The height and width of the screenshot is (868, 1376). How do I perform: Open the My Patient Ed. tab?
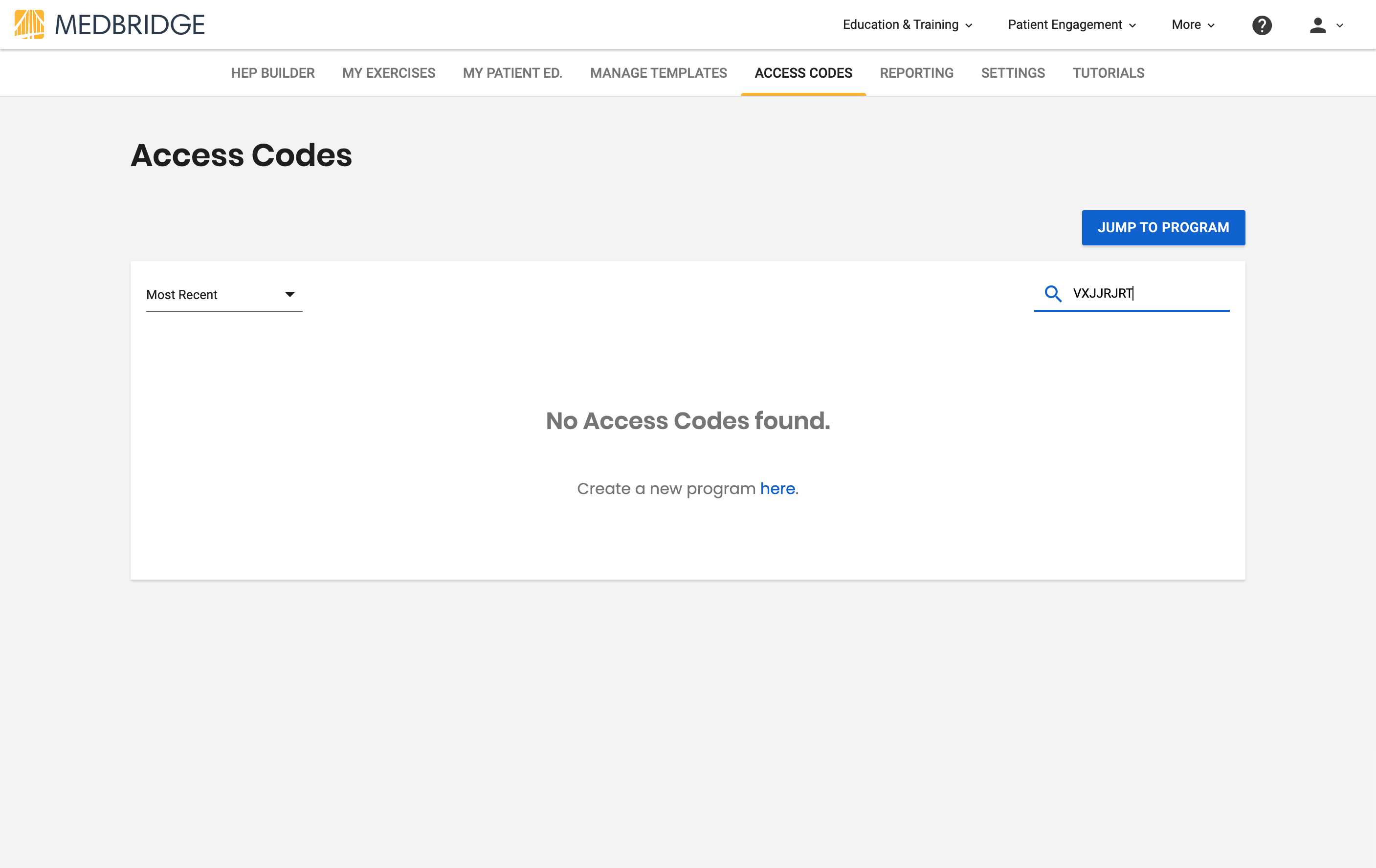pos(512,73)
